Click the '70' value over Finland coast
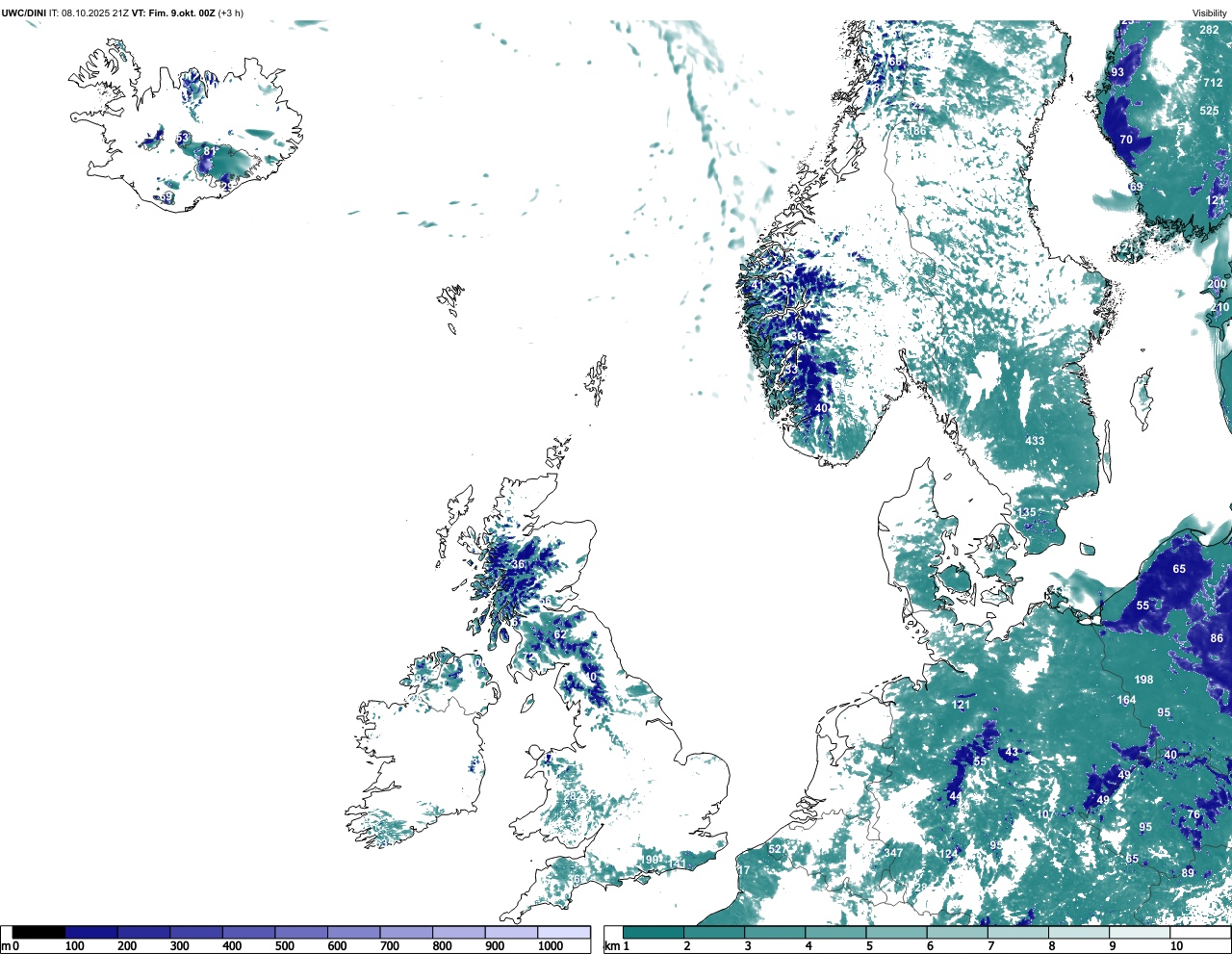 (x=1126, y=140)
